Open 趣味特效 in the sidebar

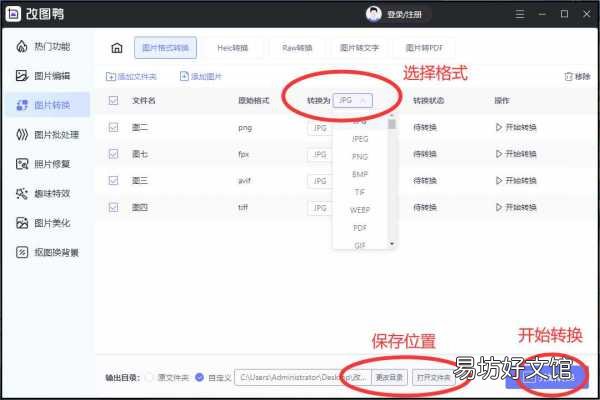point(43,194)
